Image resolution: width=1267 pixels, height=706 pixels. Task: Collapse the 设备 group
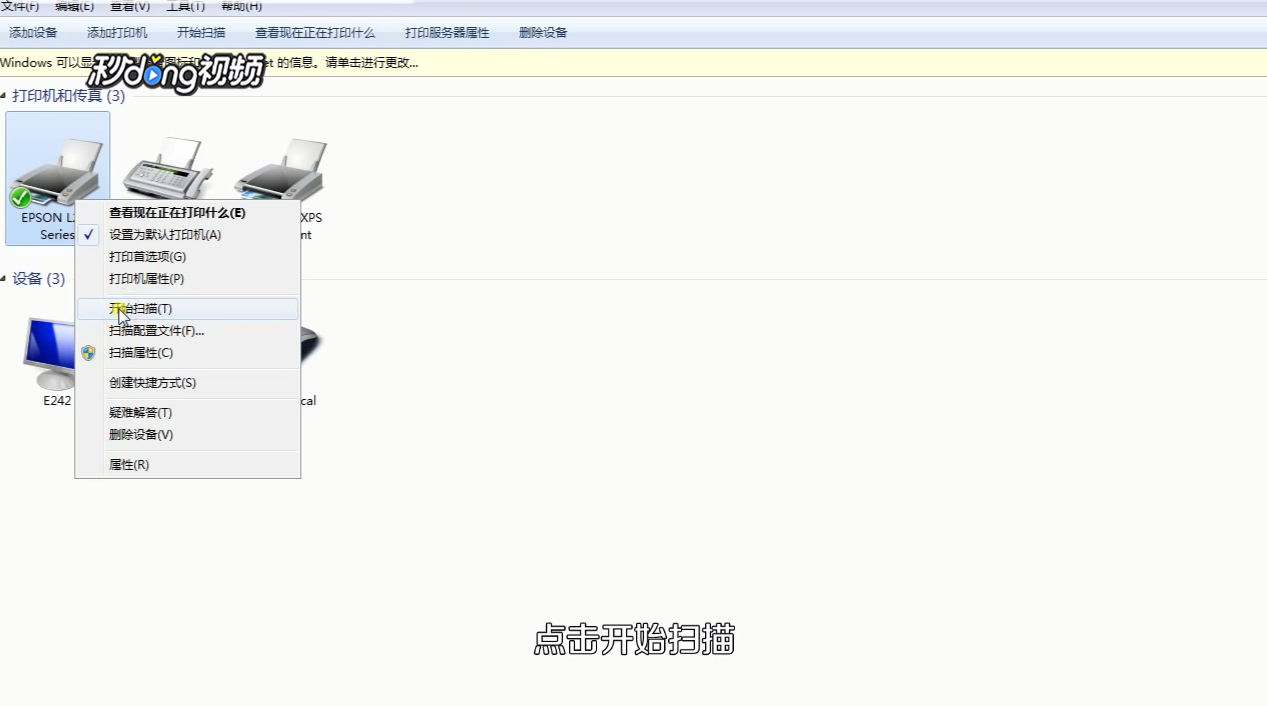pyautogui.click(x=3, y=279)
